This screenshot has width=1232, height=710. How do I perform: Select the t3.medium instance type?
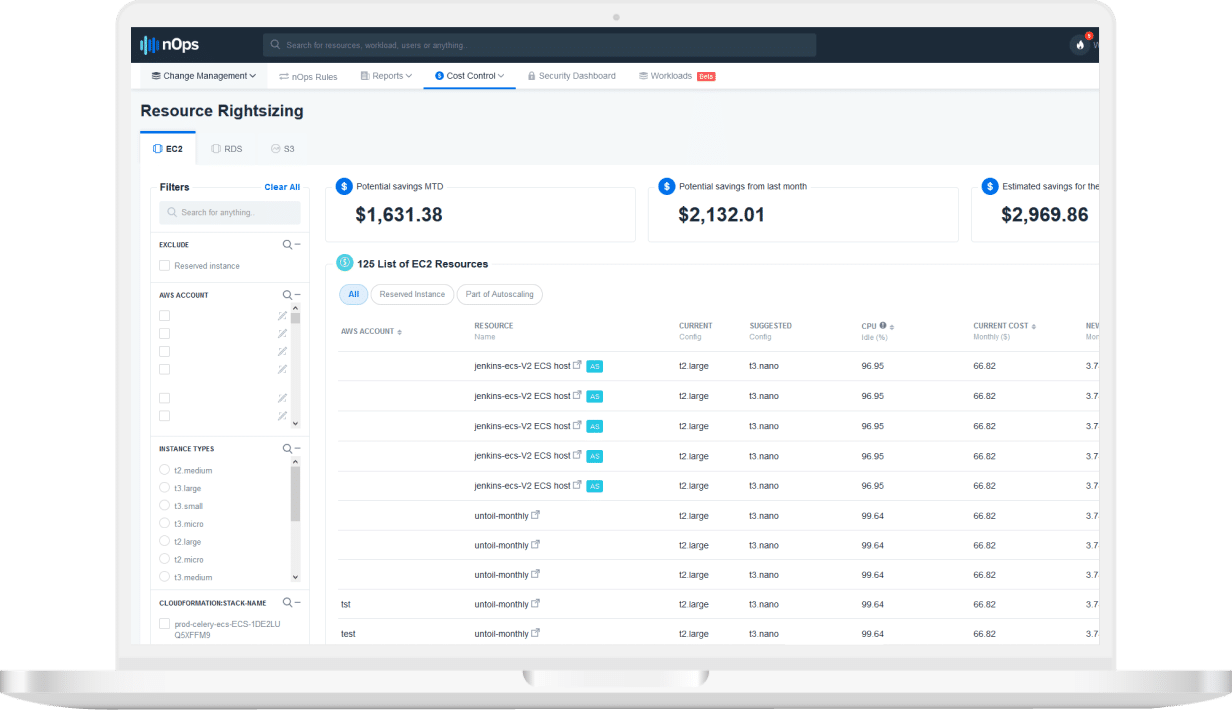(x=164, y=577)
